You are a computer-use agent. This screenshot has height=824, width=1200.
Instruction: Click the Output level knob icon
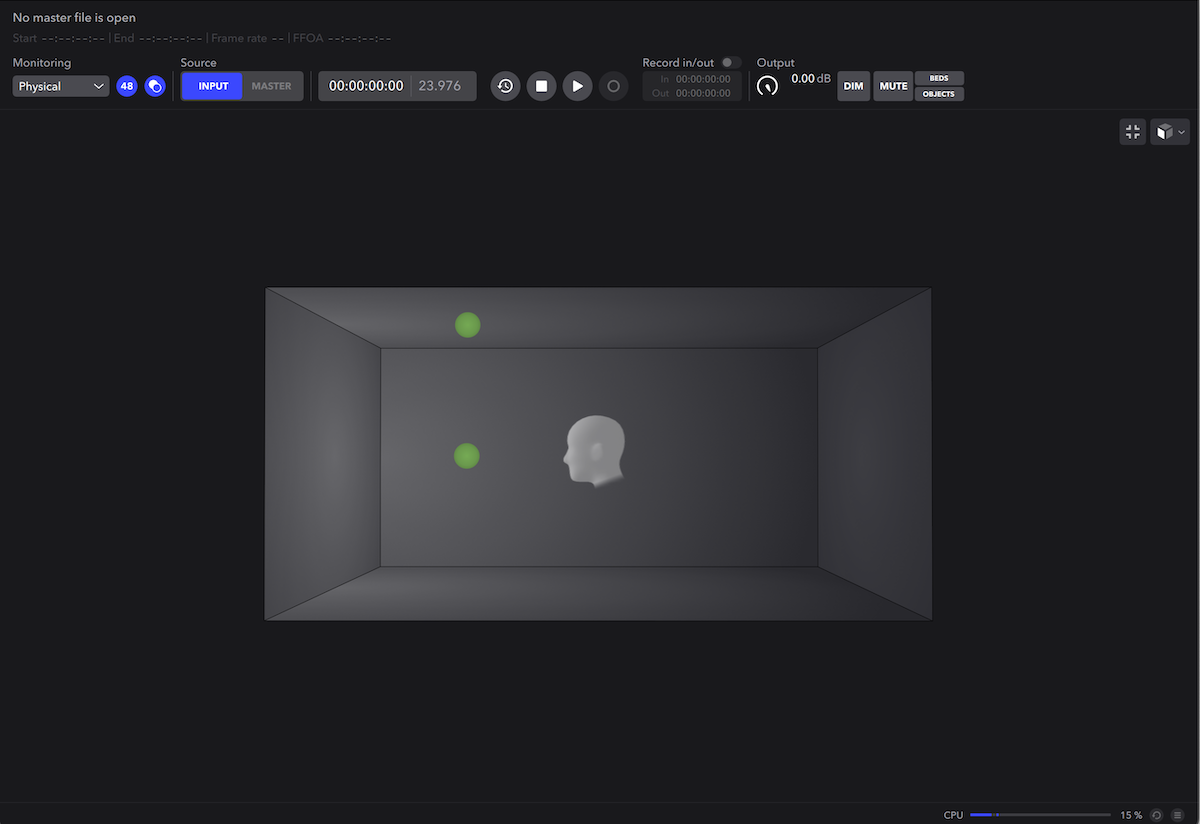tap(768, 86)
